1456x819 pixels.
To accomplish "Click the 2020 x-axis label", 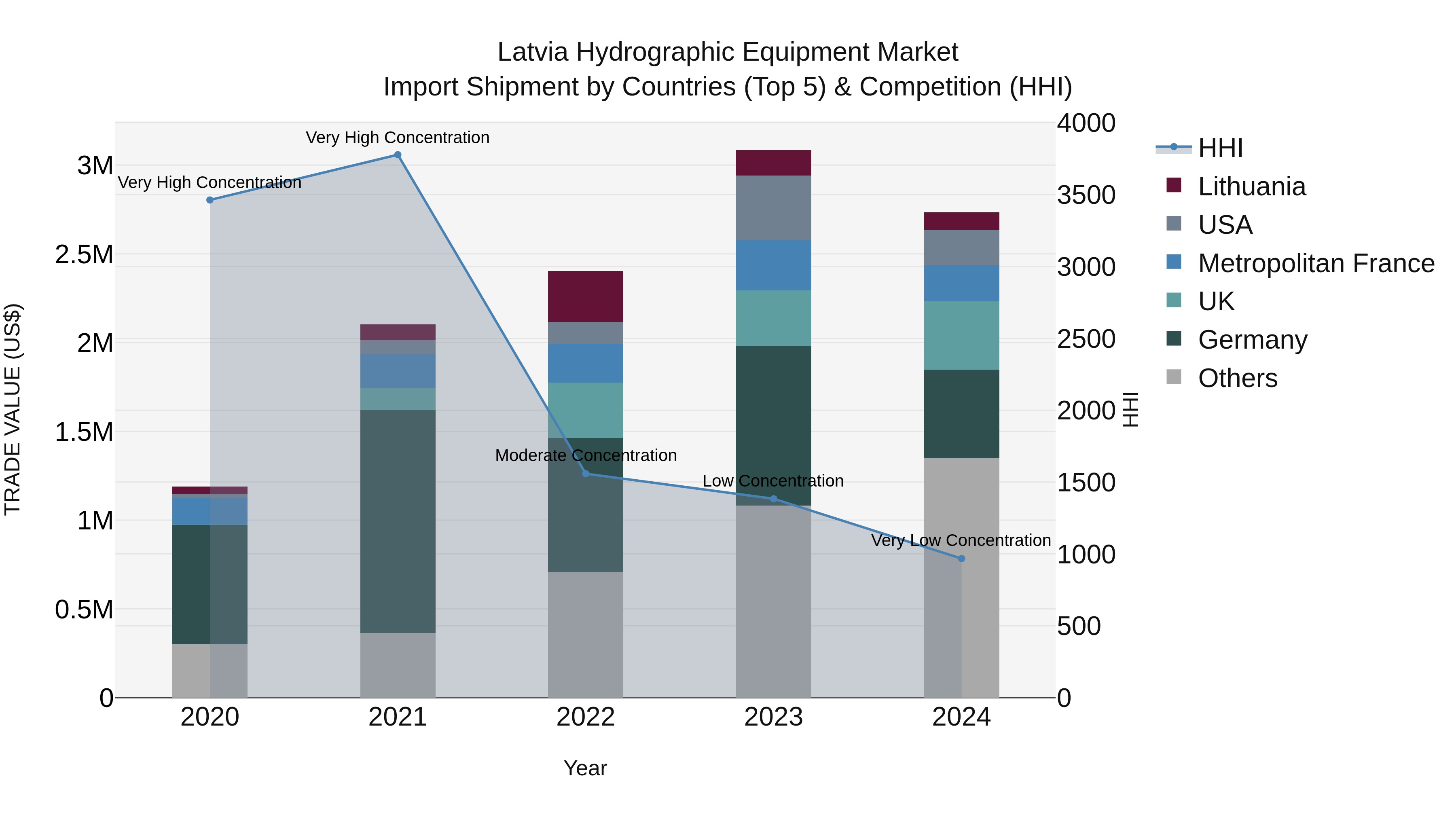I will point(210,717).
